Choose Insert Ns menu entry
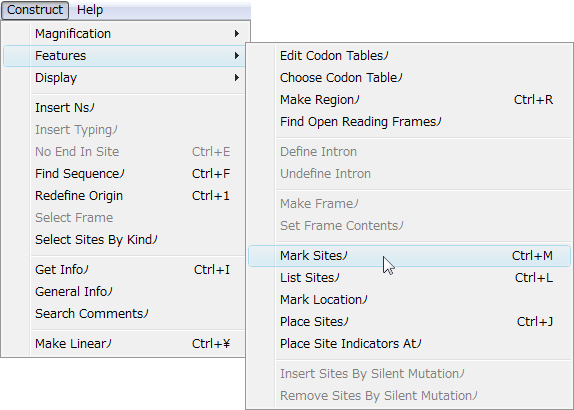Viewport: 574px width, 410px height. click(x=125, y=108)
